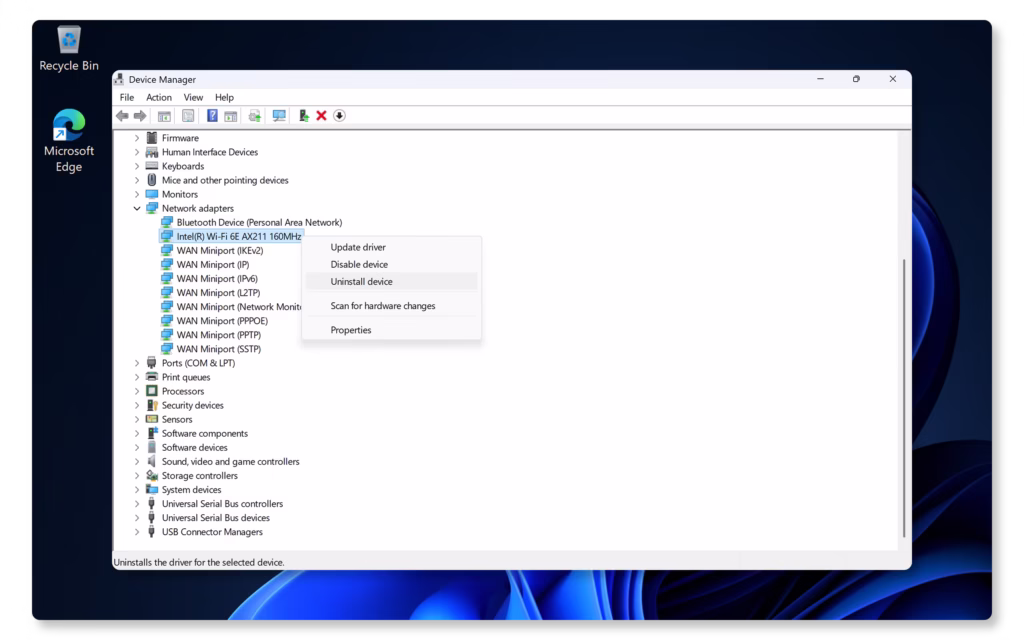Close the Device Manager window

(x=893, y=79)
